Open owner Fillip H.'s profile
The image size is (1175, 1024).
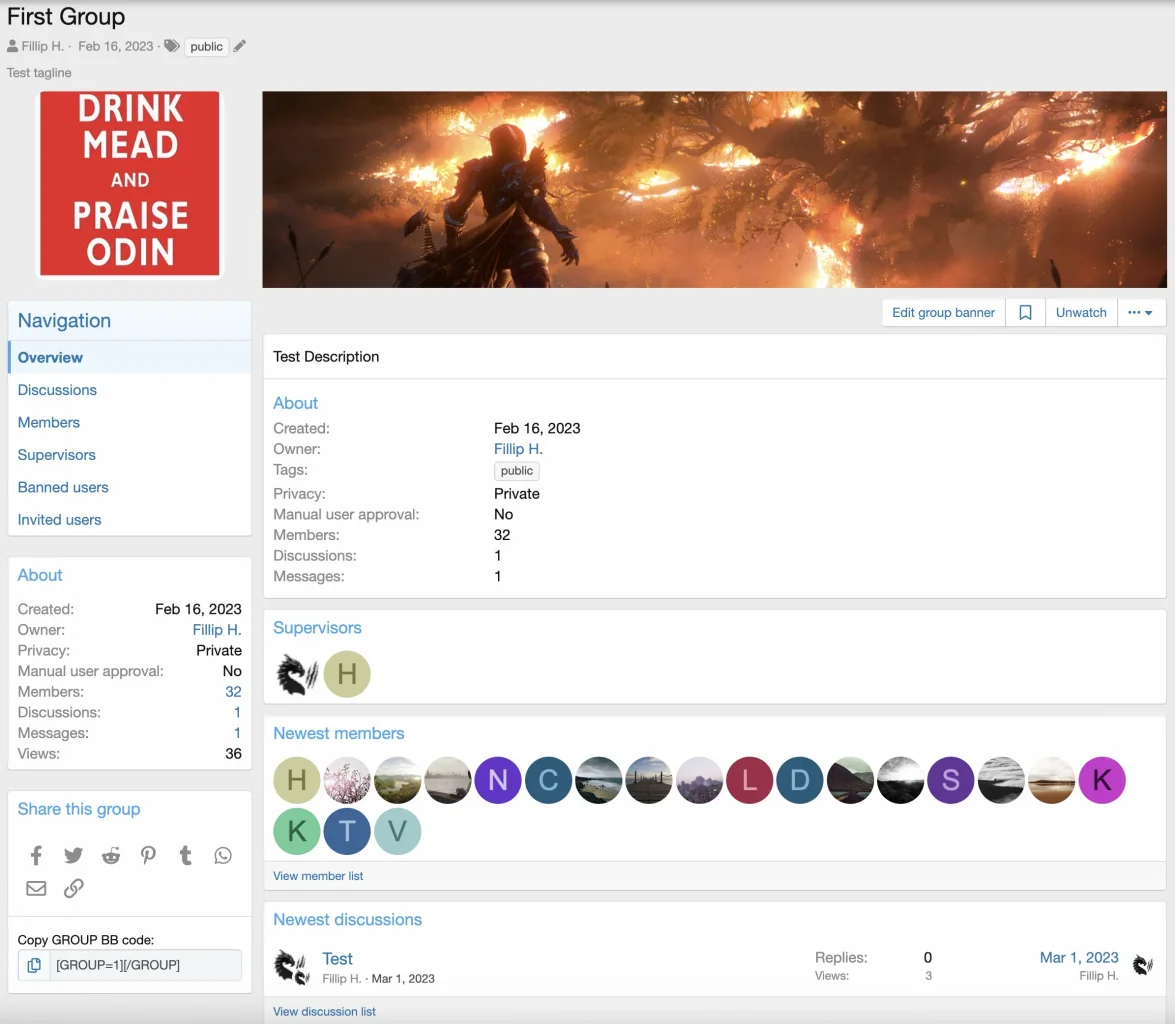(517, 448)
